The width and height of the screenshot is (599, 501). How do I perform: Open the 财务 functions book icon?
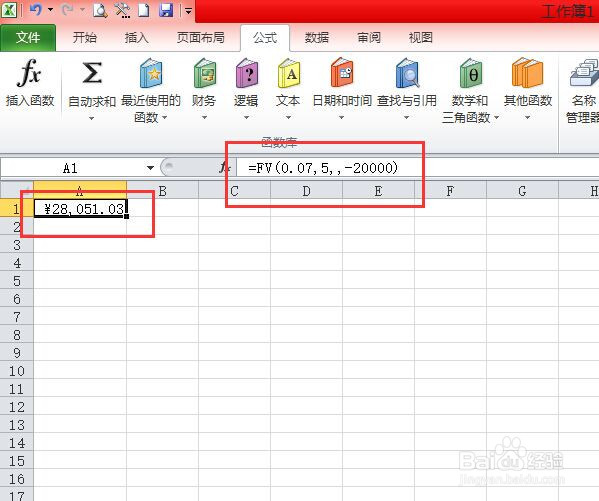coord(204,73)
